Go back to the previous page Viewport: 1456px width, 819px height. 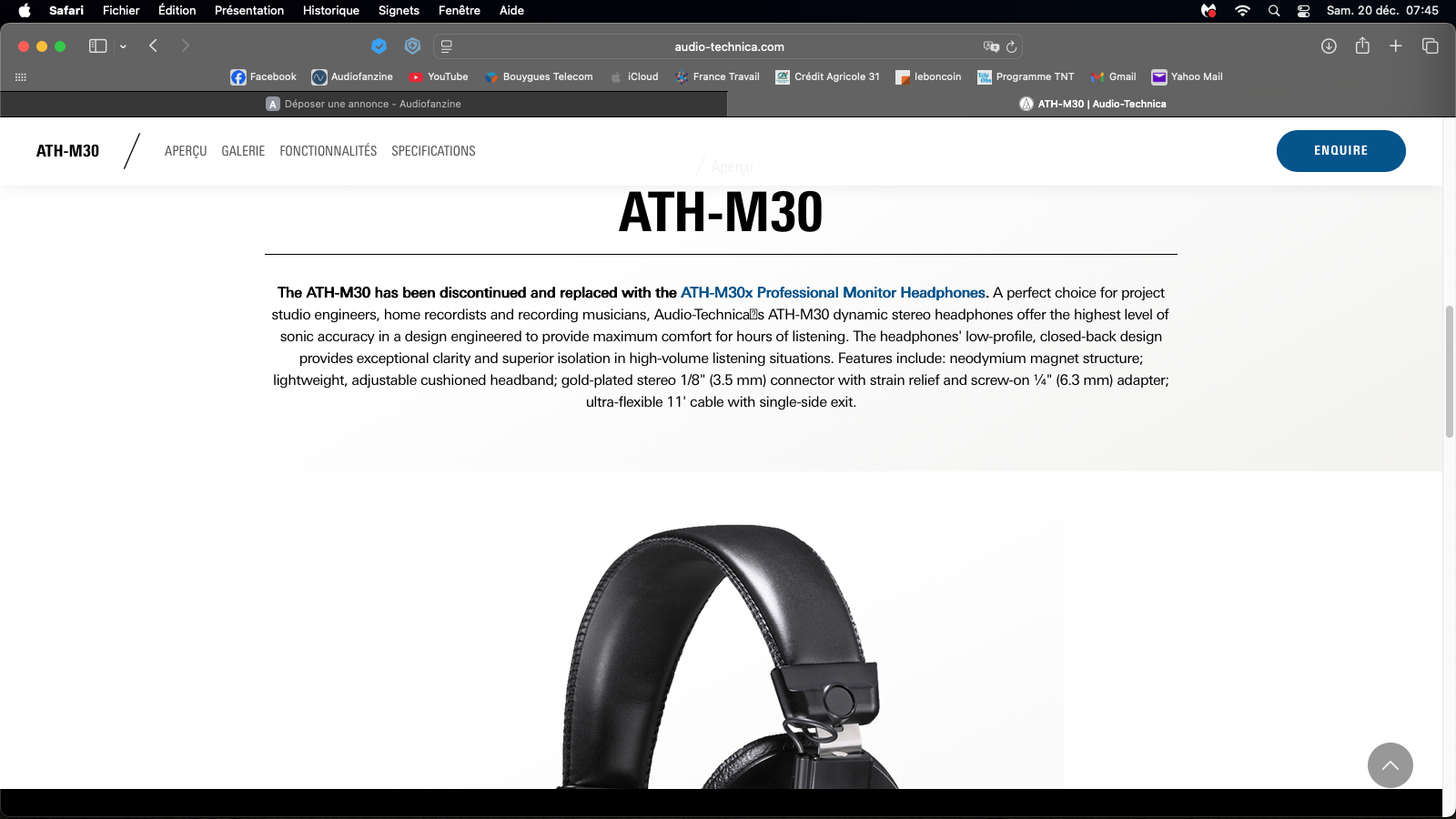pos(153,45)
